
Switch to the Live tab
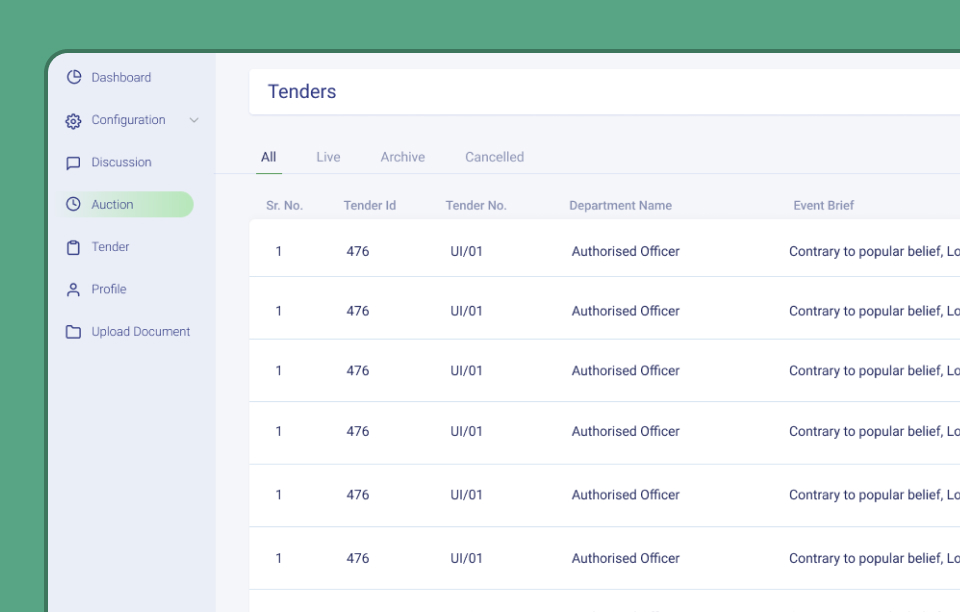tap(328, 157)
